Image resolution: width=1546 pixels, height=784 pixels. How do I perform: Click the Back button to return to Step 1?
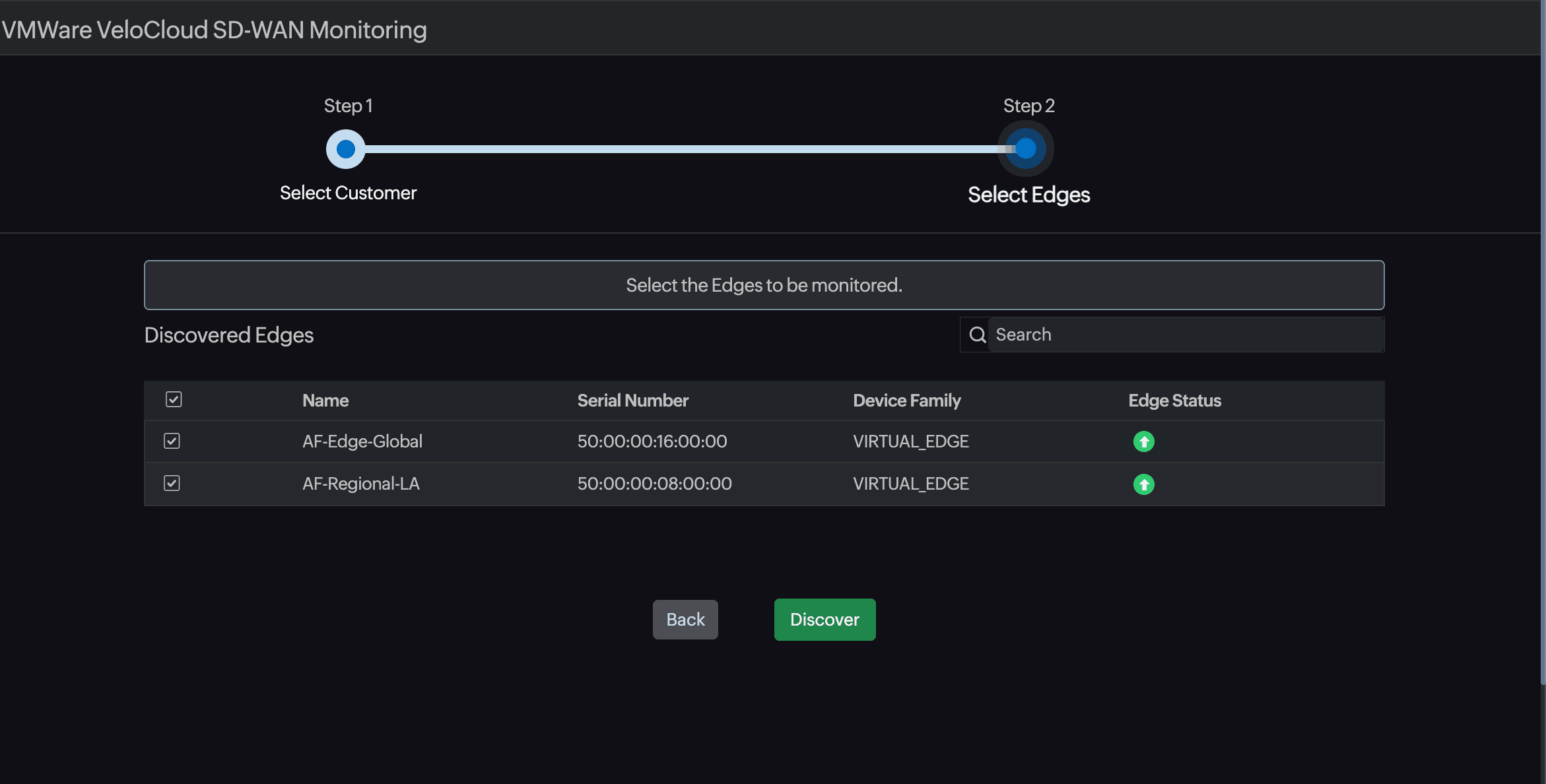[686, 619]
